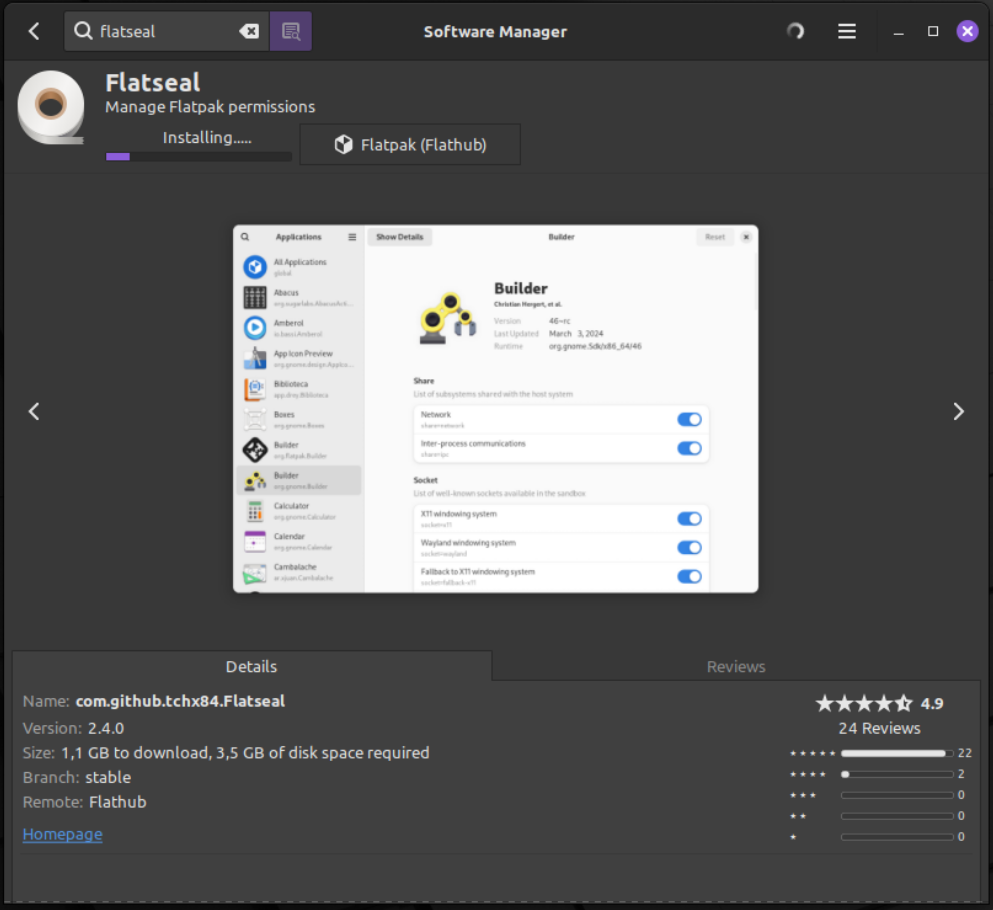The height and width of the screenshot is (910, 993).
Task: Go back using the header back arrow
Action: click(x=34, y=31)
